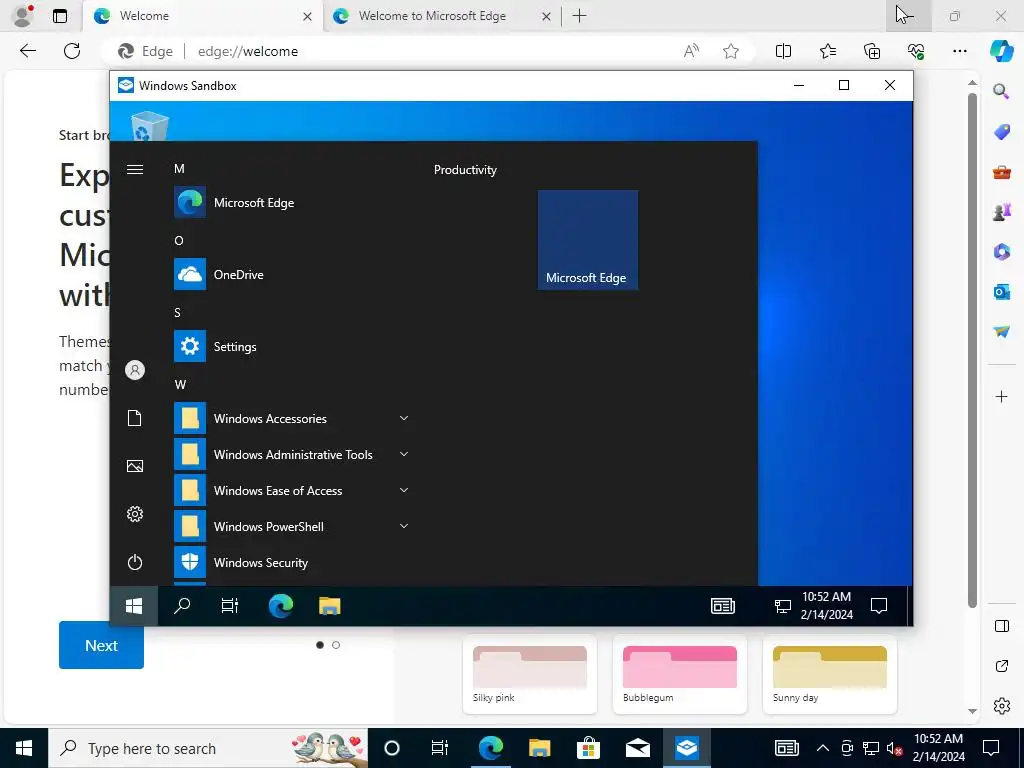This screenshot has width=1024, height=768.
Task: Expand Windows Administrative Tools folder
Action: pos(293,455)
